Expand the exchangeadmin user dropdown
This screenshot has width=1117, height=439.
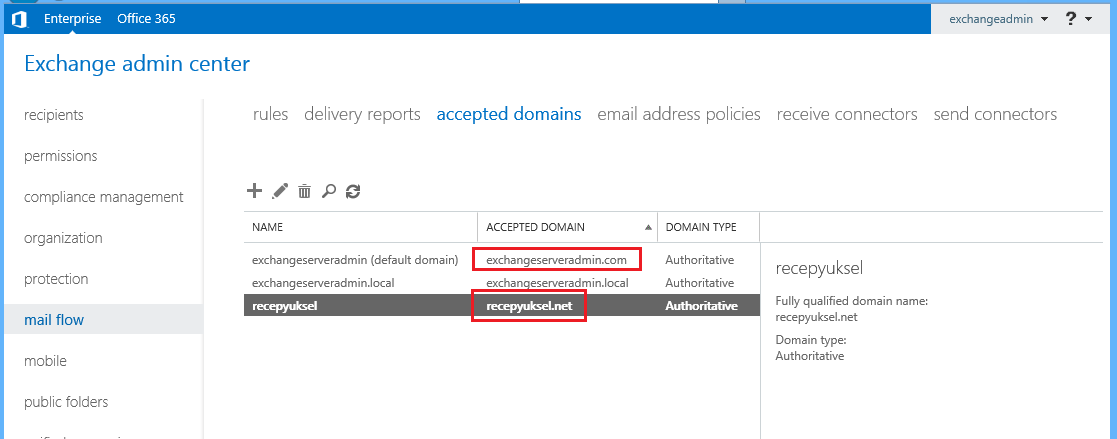(x=1044, y=20)
